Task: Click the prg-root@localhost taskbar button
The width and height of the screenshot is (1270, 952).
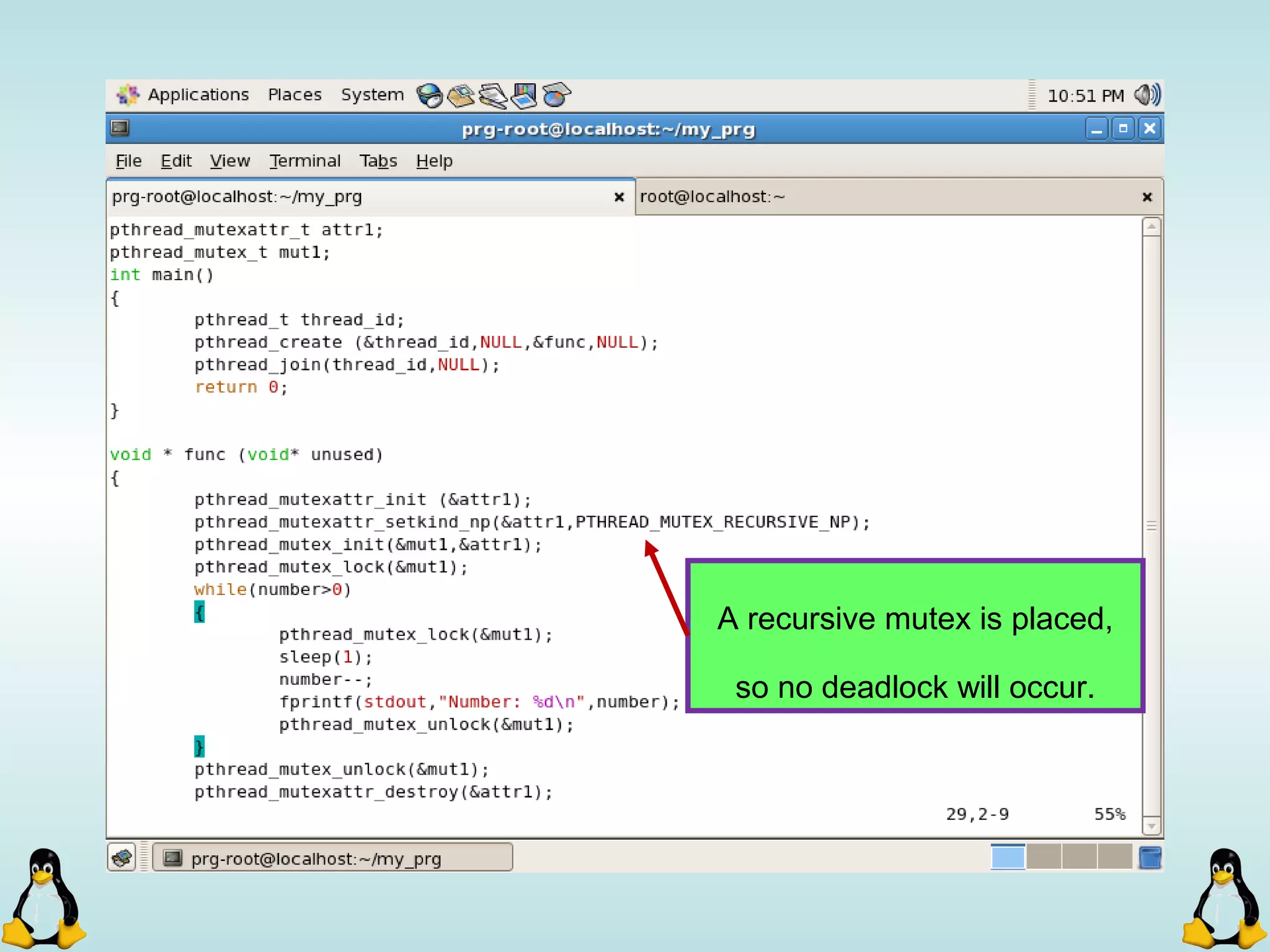Action: coord(333,858)
